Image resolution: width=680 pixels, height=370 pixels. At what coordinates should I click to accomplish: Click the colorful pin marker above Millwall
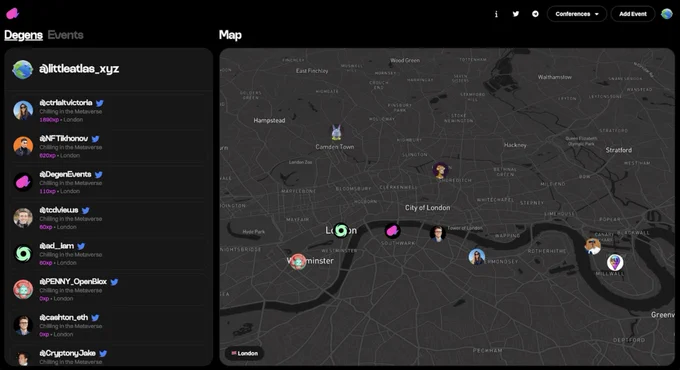coord(615,262)
